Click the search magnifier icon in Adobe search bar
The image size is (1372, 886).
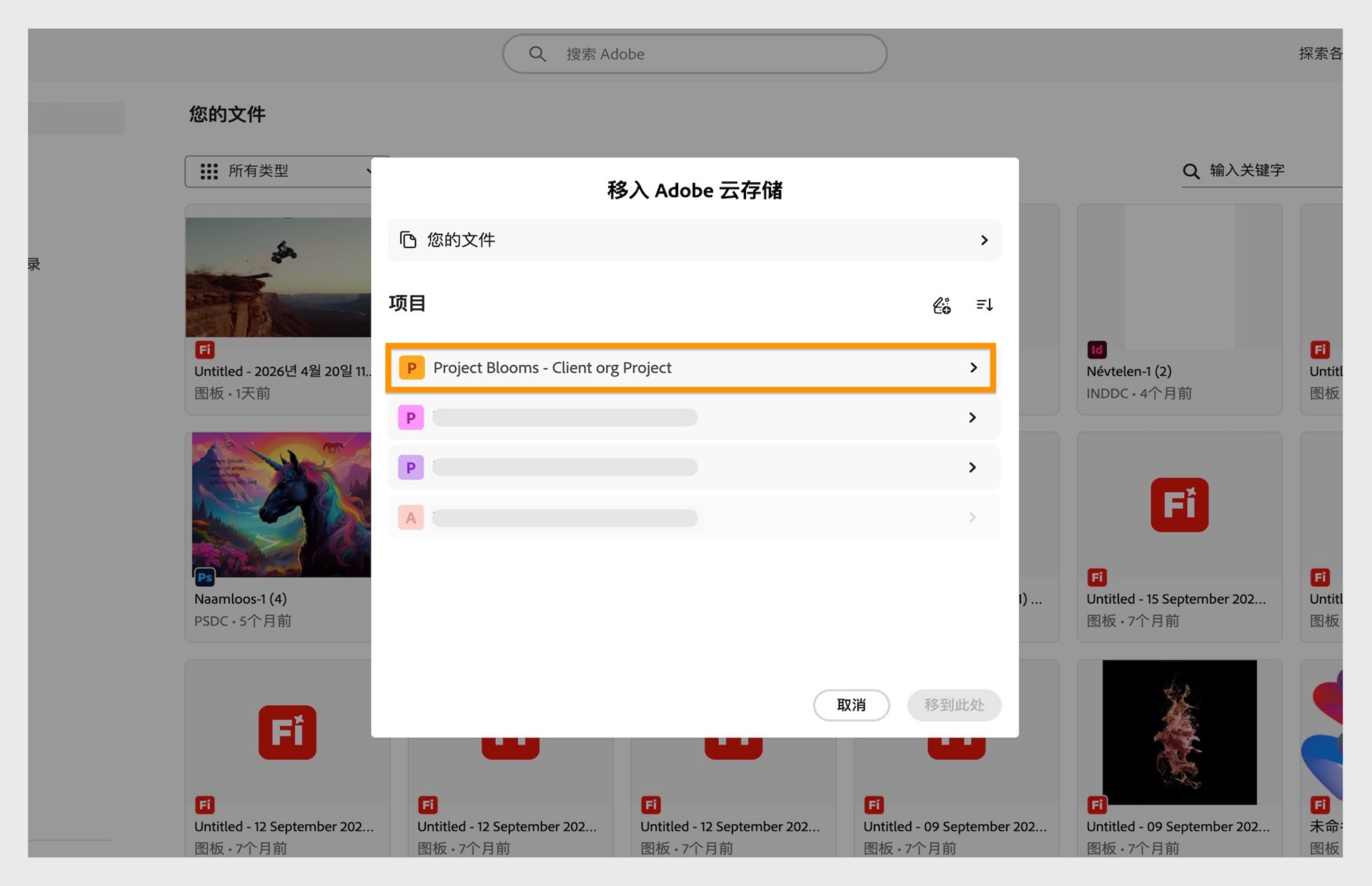coord(537,54)
